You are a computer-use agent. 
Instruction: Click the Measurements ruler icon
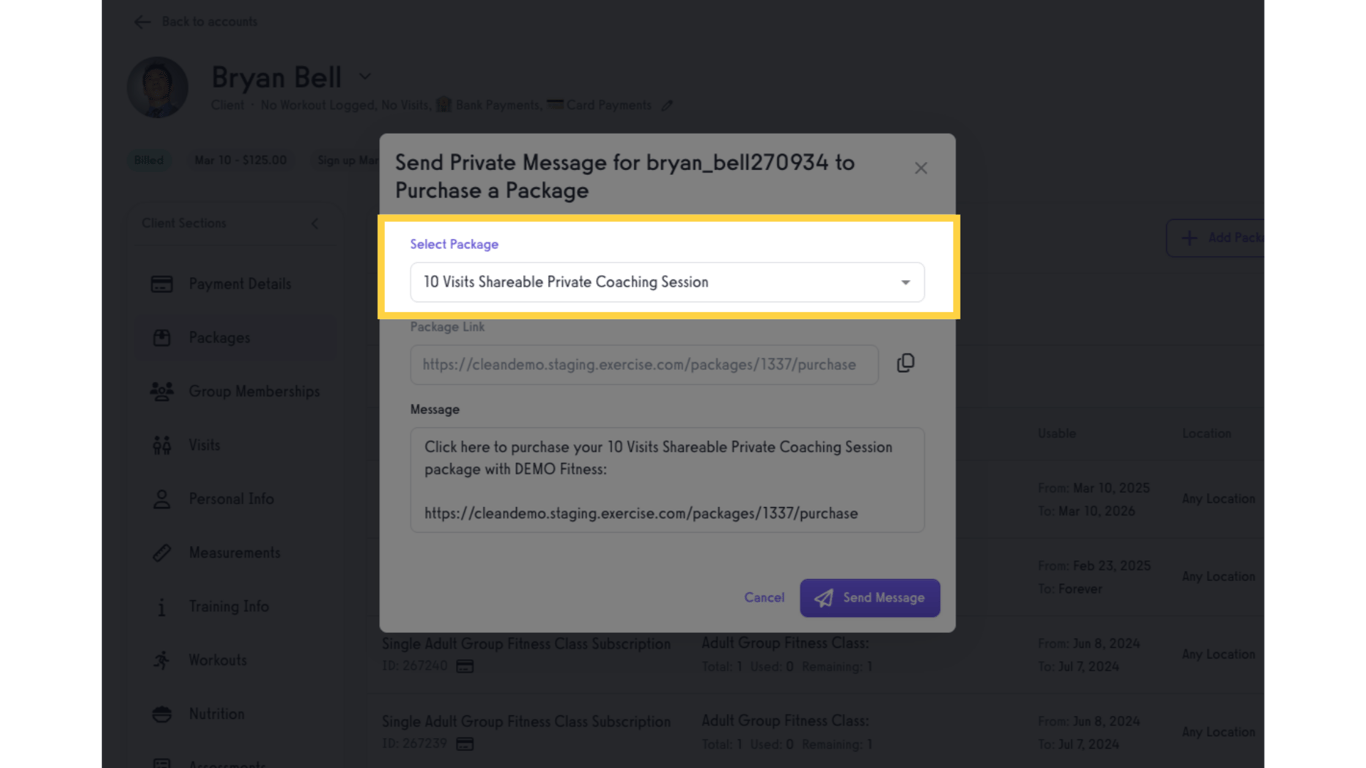161,552
